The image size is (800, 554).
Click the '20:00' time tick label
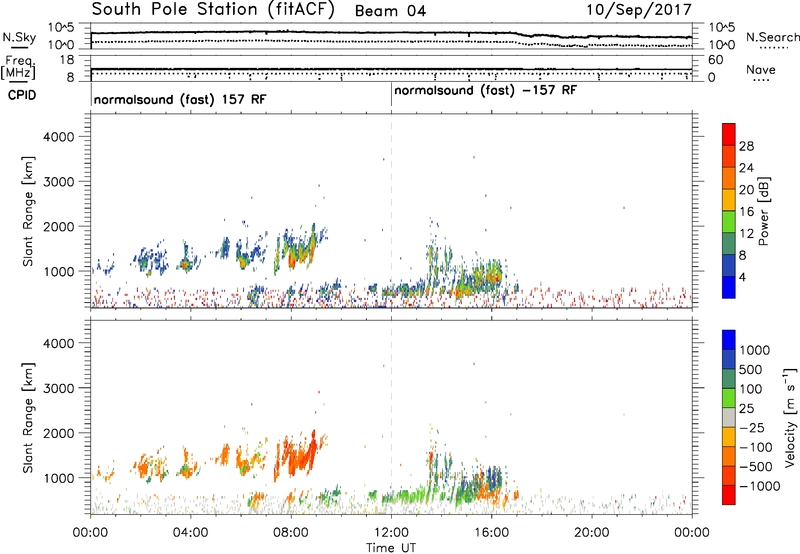tap(592, 533)
